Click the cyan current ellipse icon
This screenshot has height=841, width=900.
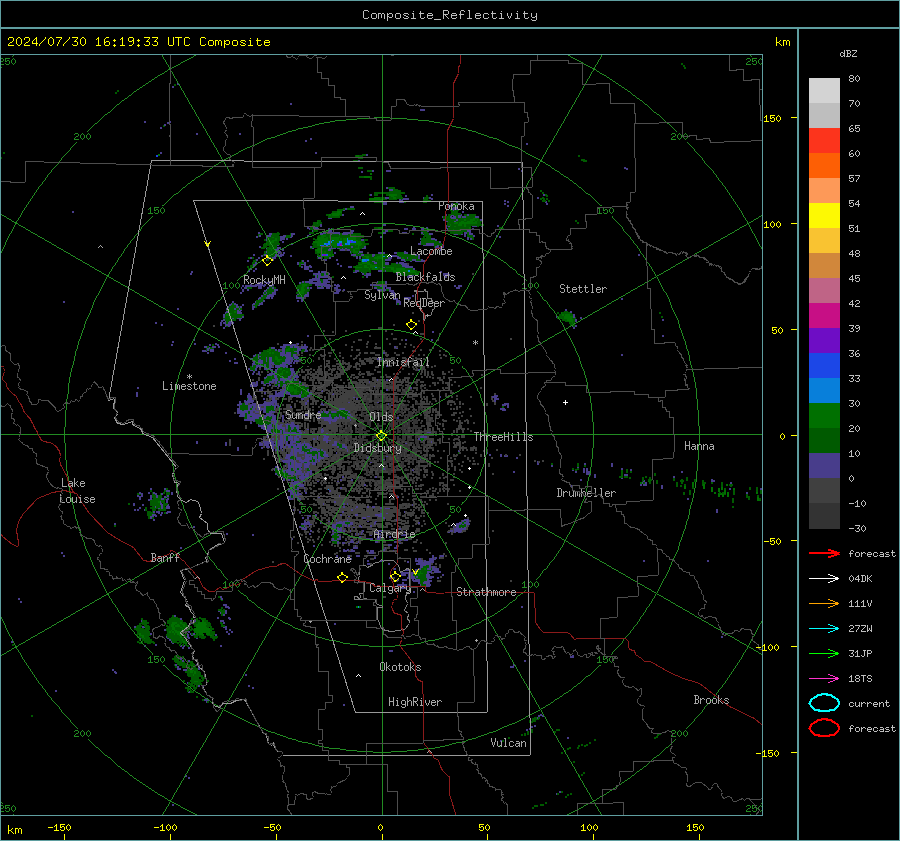click(x=824, y=703)
